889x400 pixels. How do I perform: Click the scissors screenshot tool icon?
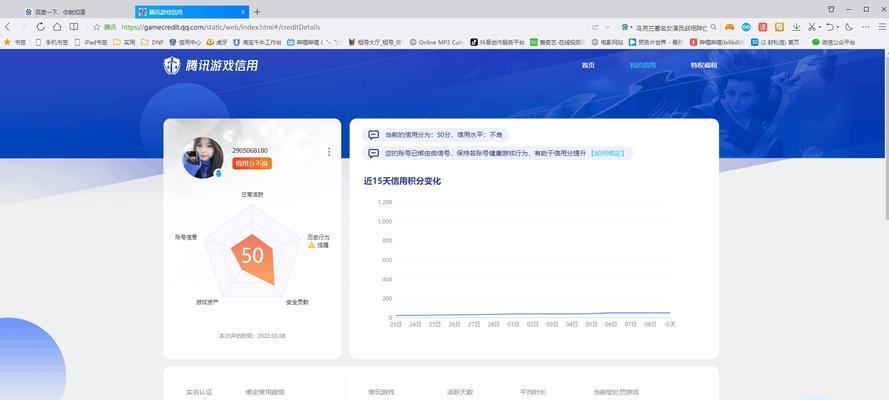(811, 27)
